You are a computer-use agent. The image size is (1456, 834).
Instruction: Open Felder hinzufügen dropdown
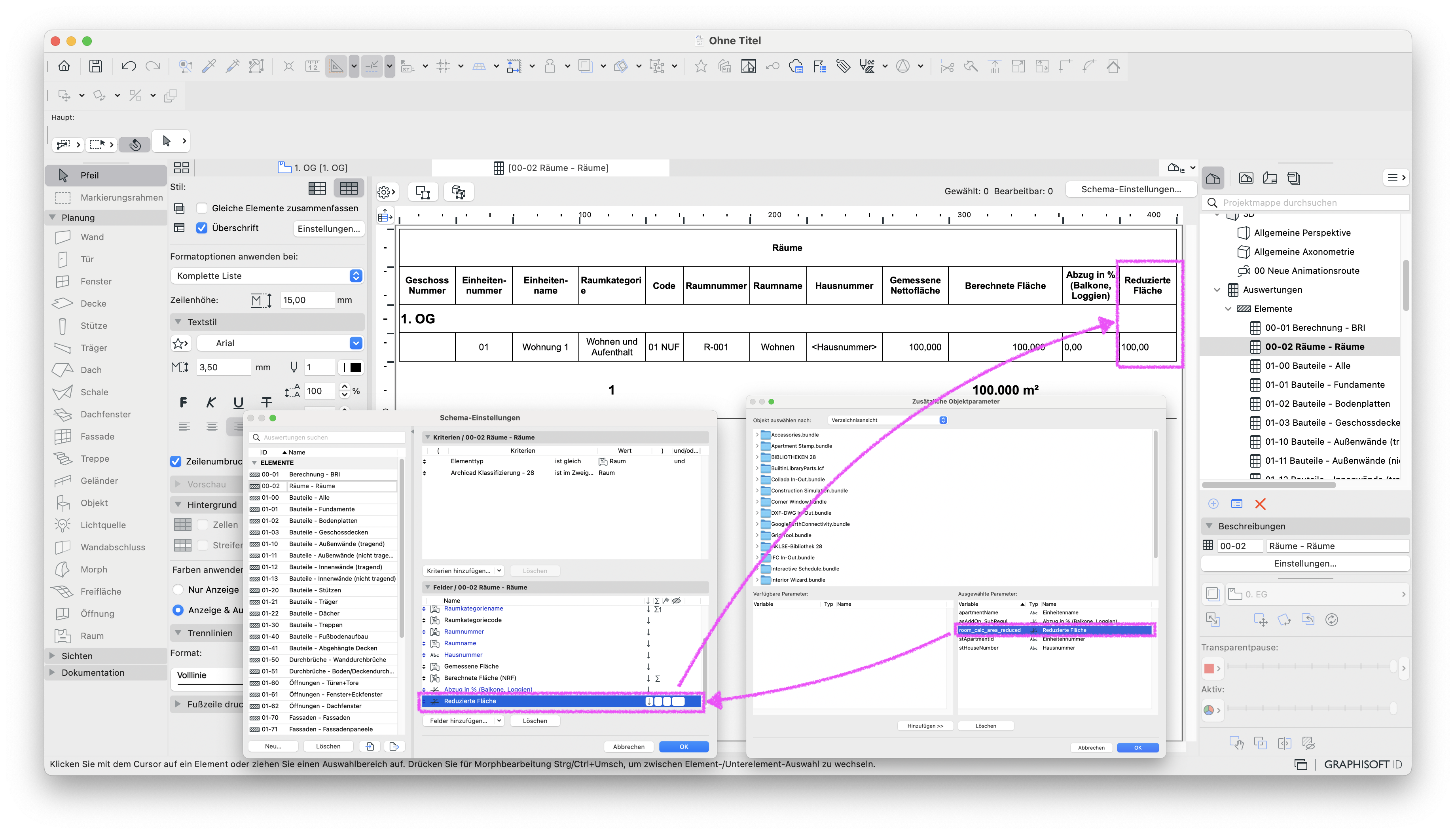pyautogui.click(x=463, y=721)
